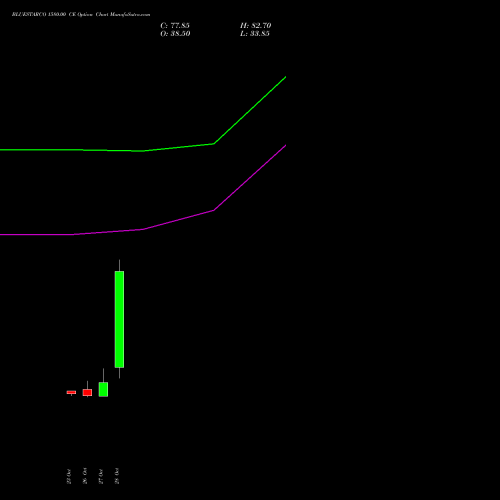Select the tiny red candlestick for 23 Oct

(x=71, y=392)
